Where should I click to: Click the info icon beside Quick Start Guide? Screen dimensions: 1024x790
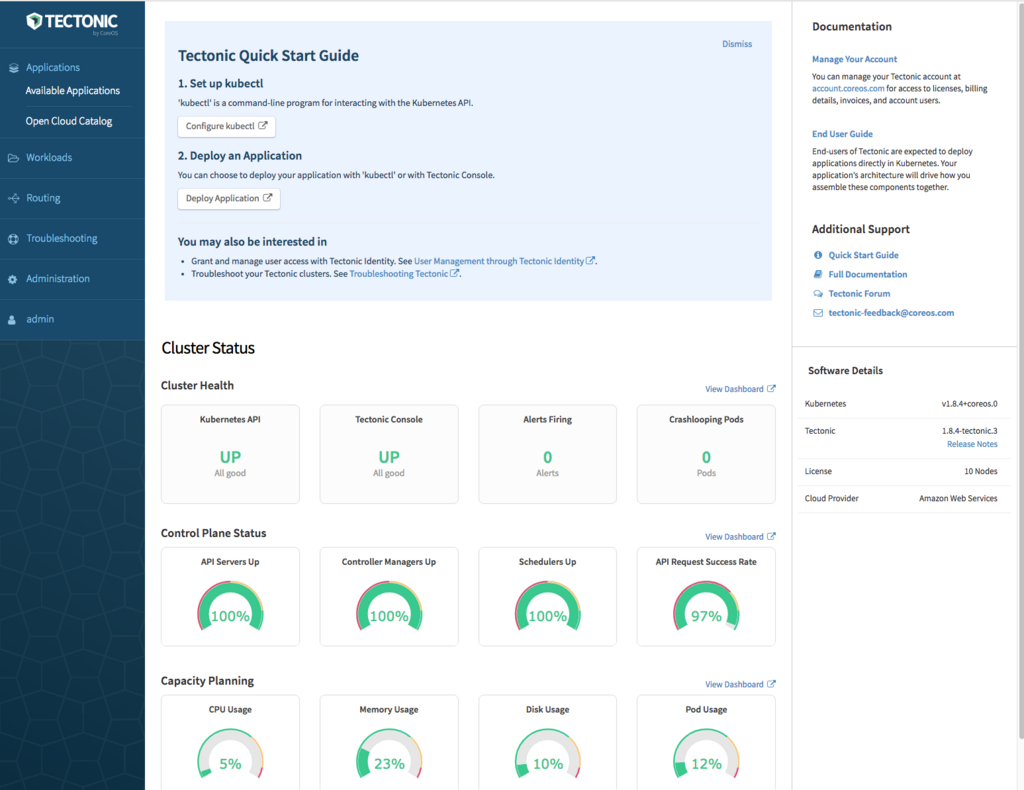pyautogui.click(x=817, y=255)
